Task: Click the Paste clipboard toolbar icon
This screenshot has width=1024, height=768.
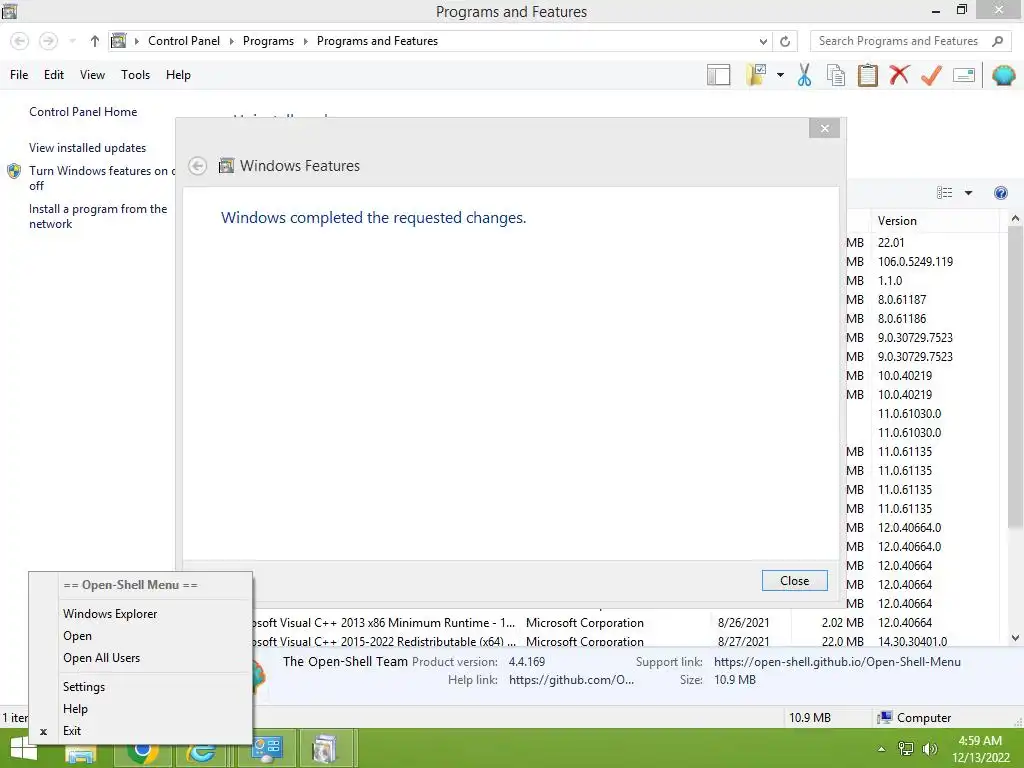Action: pos(867,75)
